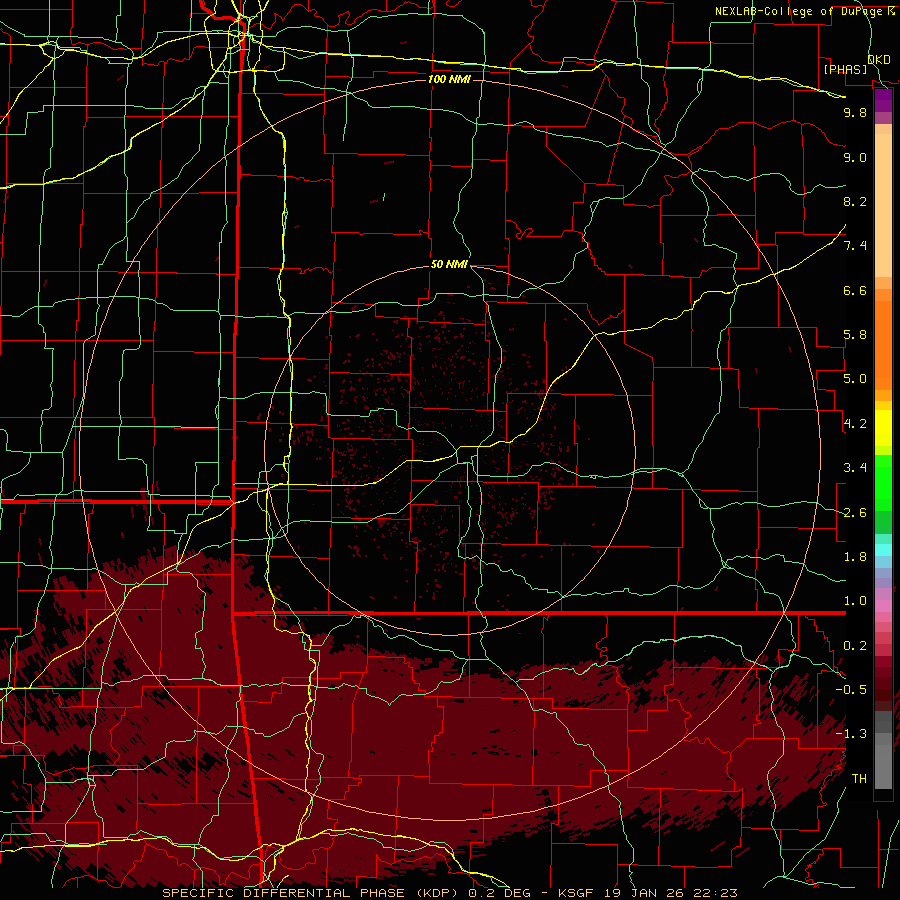Click the 6.6 value on the color scale
Viewport: 900px width, 900px height.
(x=855, y=290)
